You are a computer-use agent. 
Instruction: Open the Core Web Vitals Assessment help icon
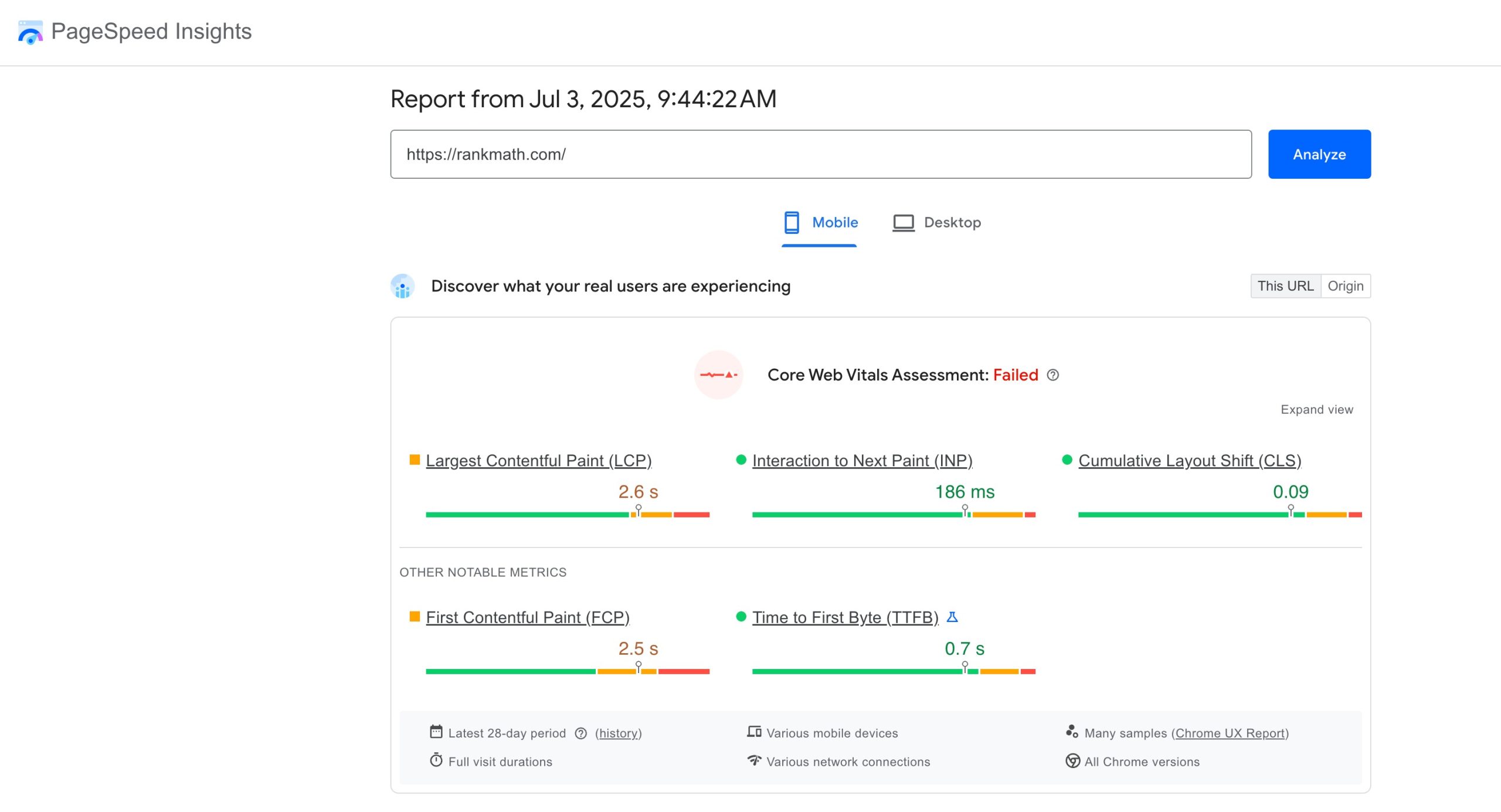tap(1052, 376)
